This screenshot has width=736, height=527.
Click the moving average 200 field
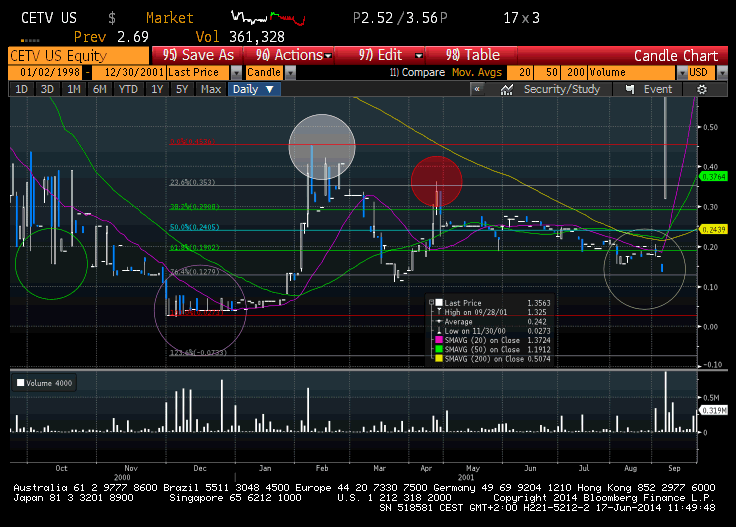point(575,73)
